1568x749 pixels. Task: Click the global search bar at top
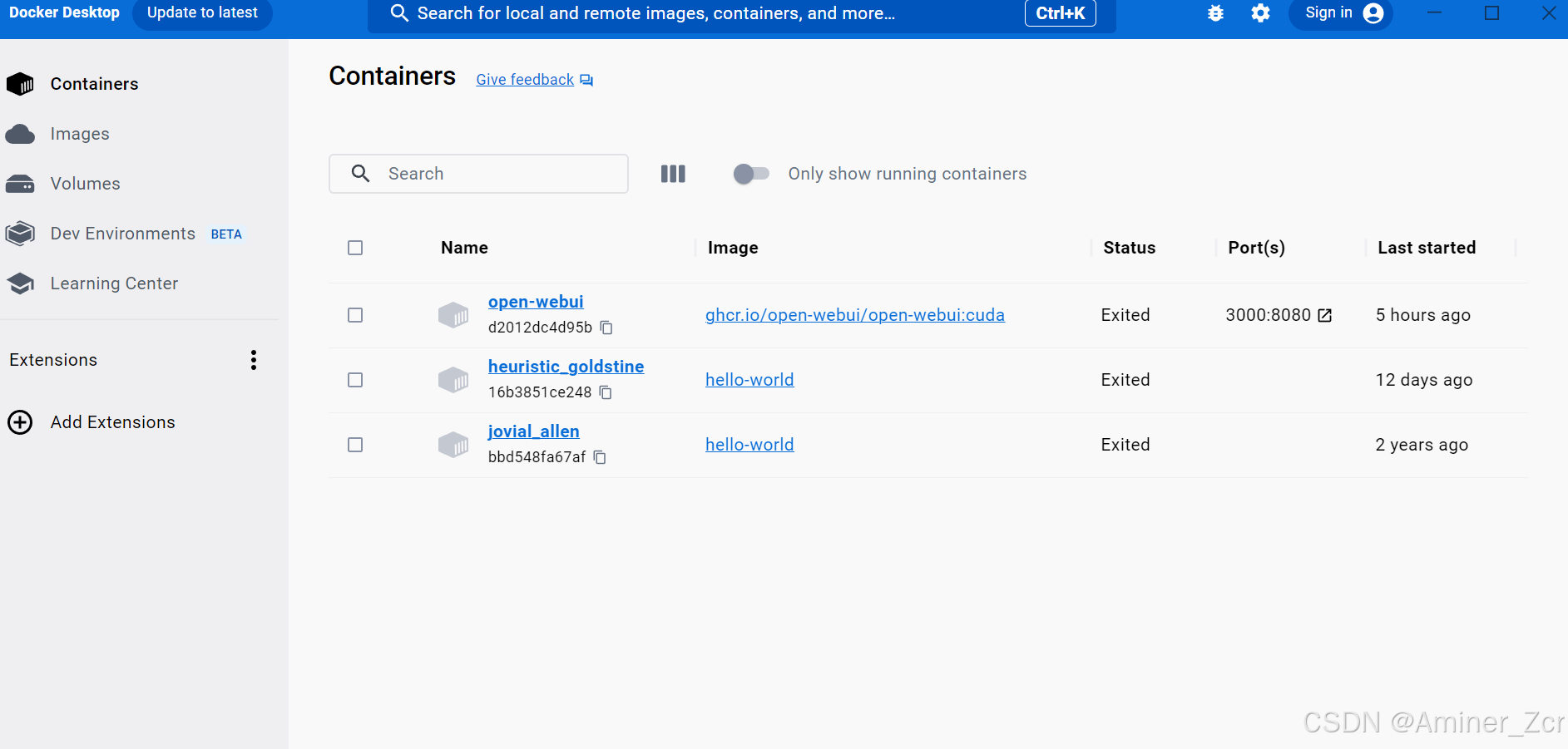(741, 14)
